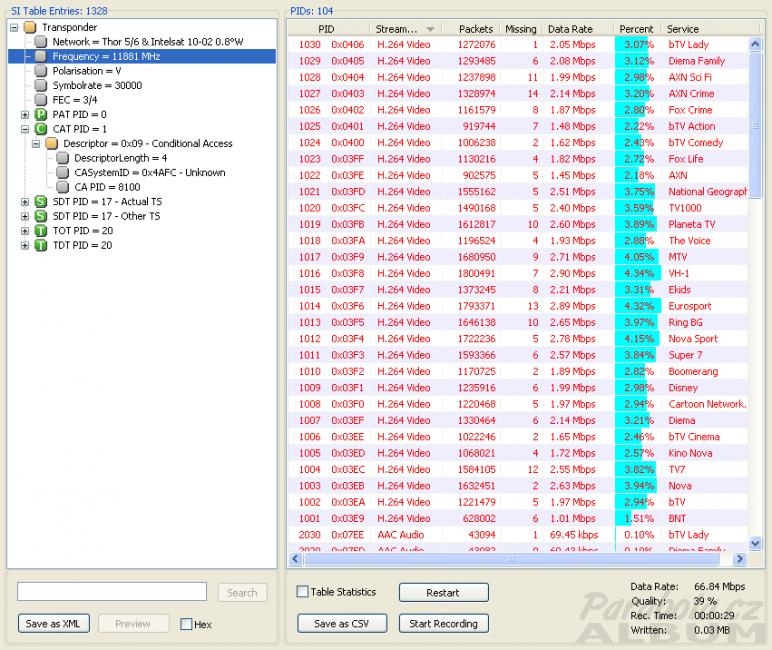Expand SDT PID = 17 Other TS node
Image resolution: width=772 pixels, height=650 pixels.
(x=25, y=216)
